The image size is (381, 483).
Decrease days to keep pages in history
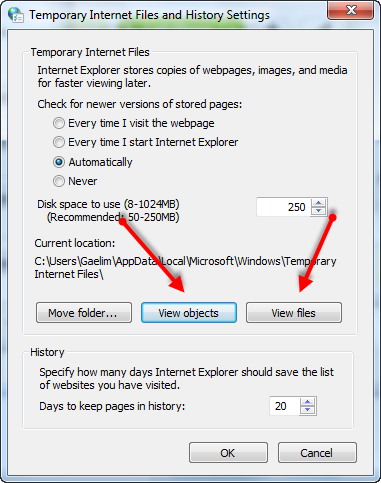click(x=308, y=410)
